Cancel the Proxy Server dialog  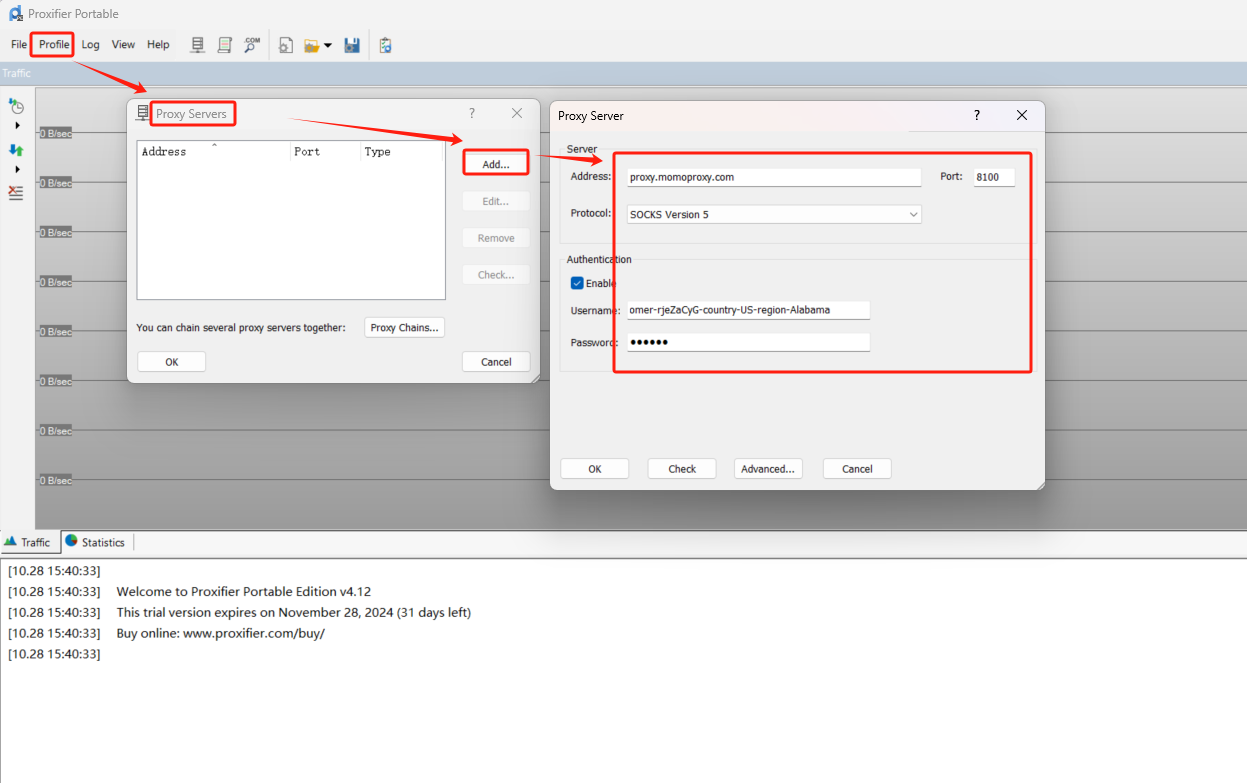857,469
